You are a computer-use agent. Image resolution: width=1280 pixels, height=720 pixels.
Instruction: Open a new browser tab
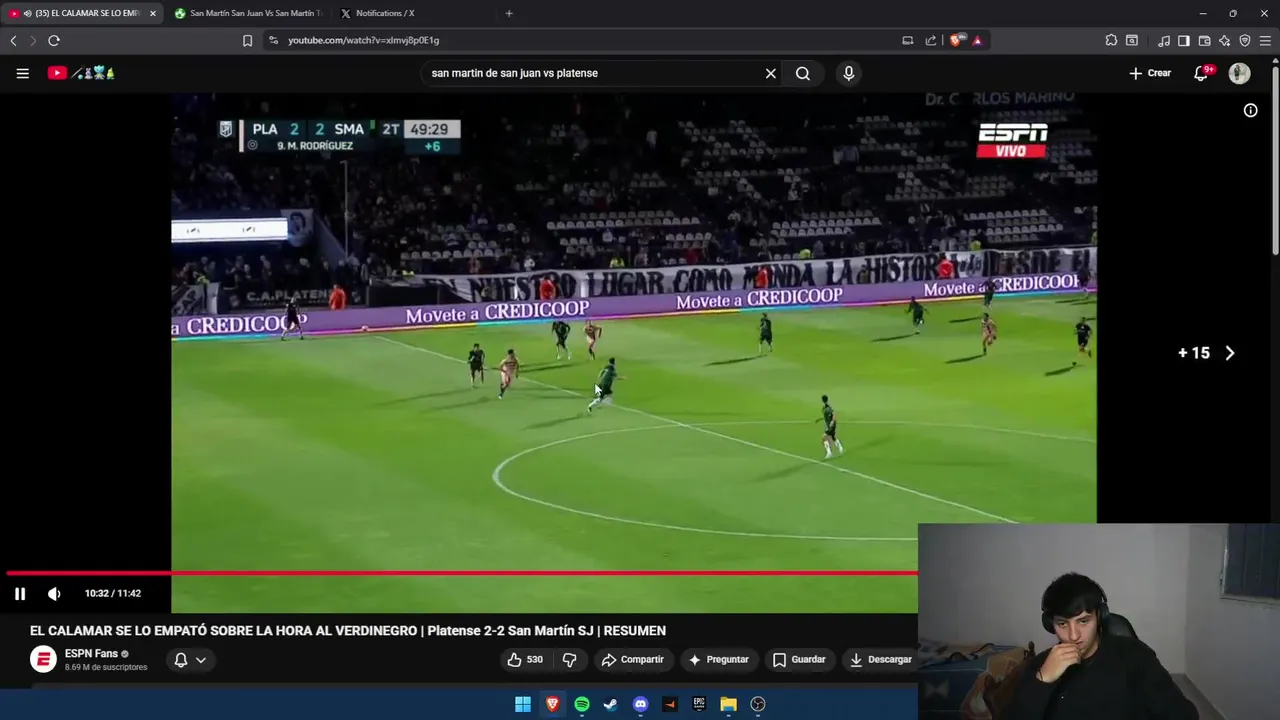[x=509, y=13]
